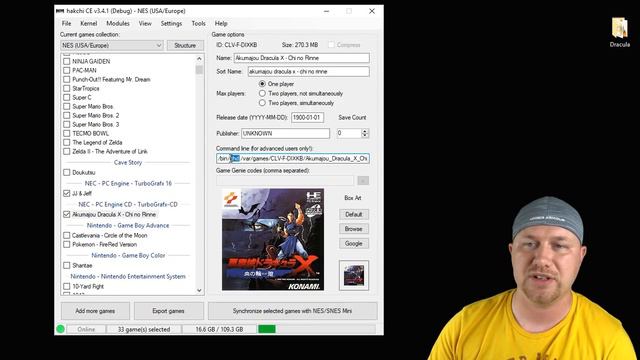
Task: Click the 16.6 GB / 109.3 GB status
Action: pyautogui.click(x=219, y=329)
